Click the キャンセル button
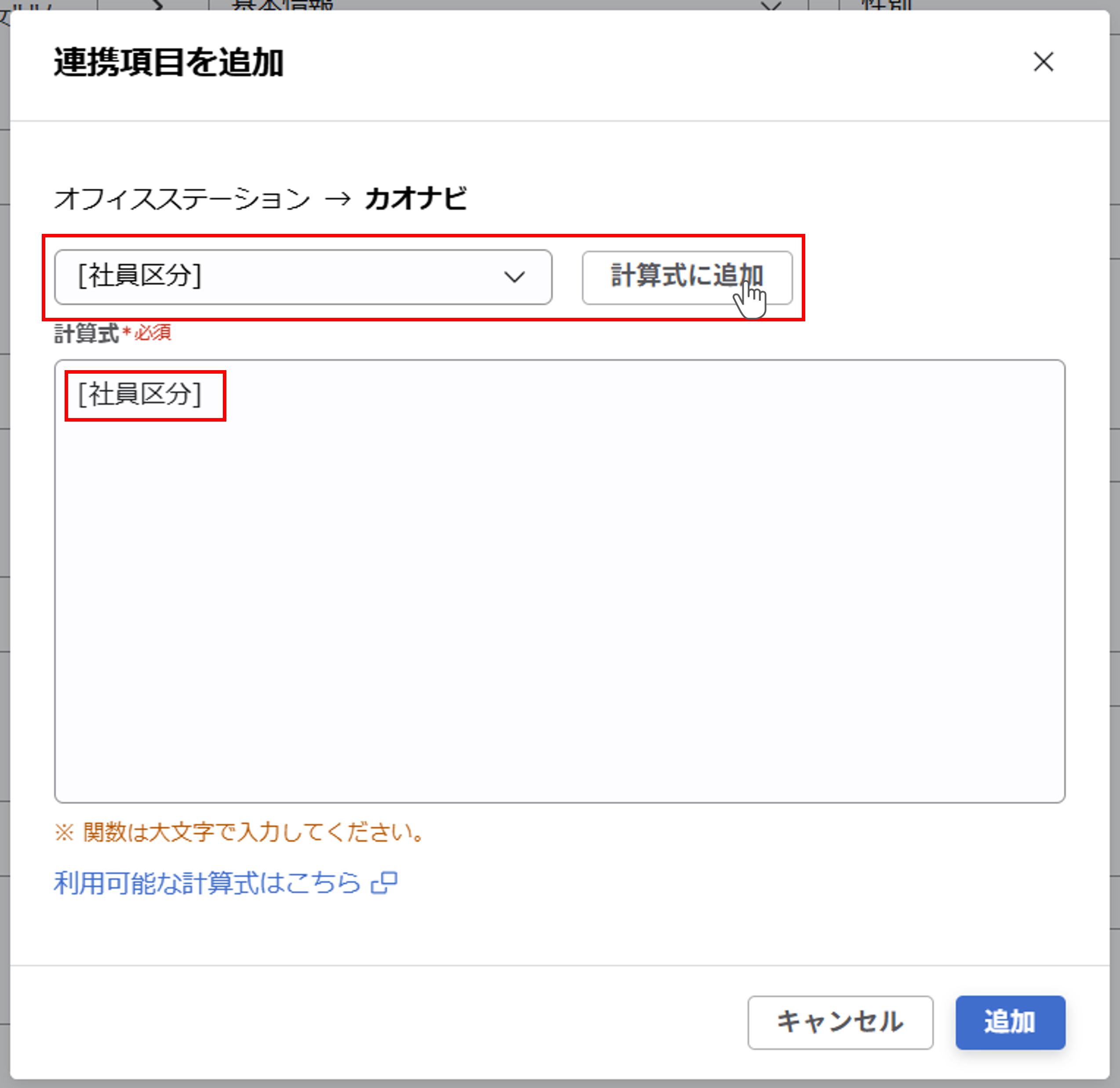Image resolution: width=1120 pixels, height=1088 pixels. tap(840, 1023)
